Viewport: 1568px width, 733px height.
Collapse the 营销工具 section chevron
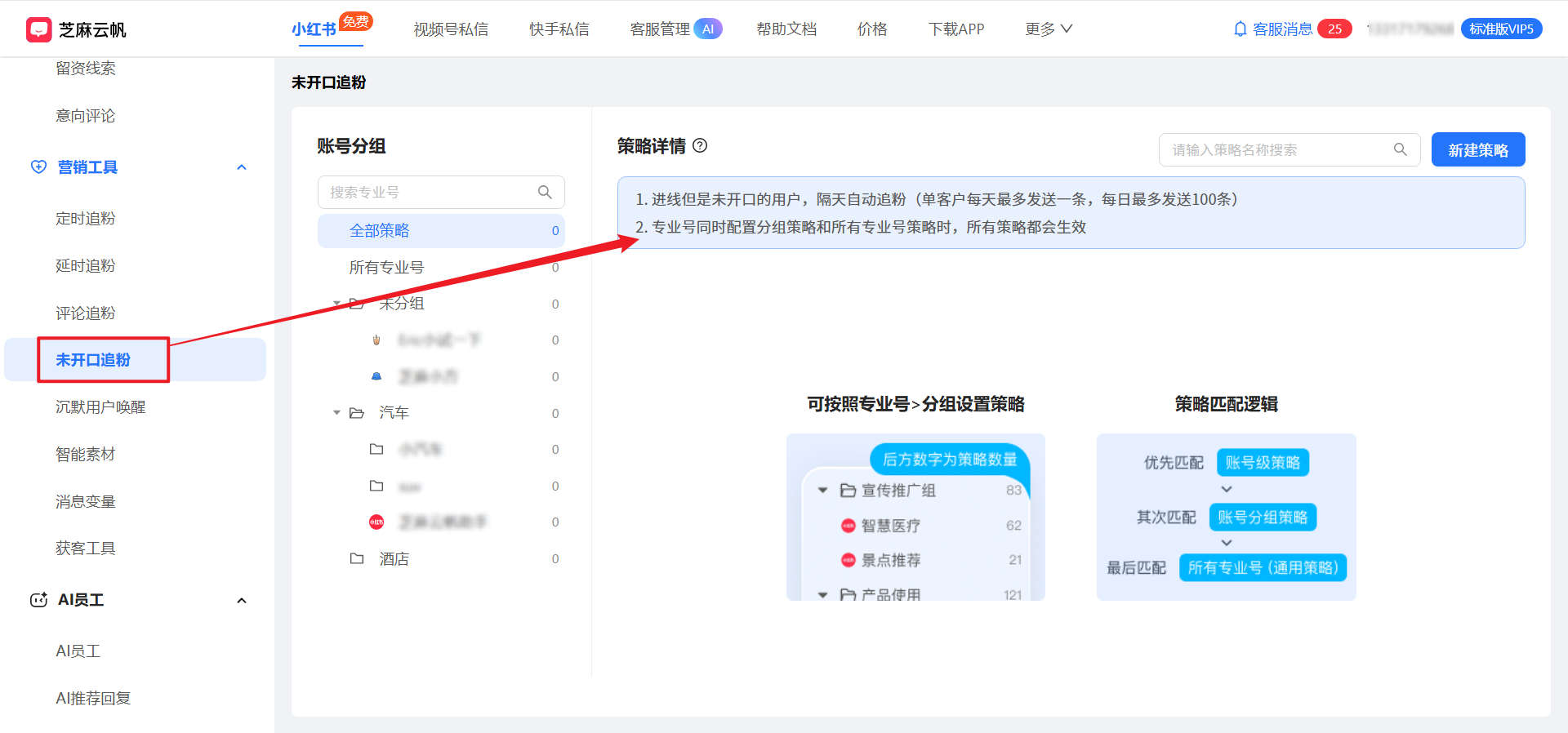click(242, 167)
